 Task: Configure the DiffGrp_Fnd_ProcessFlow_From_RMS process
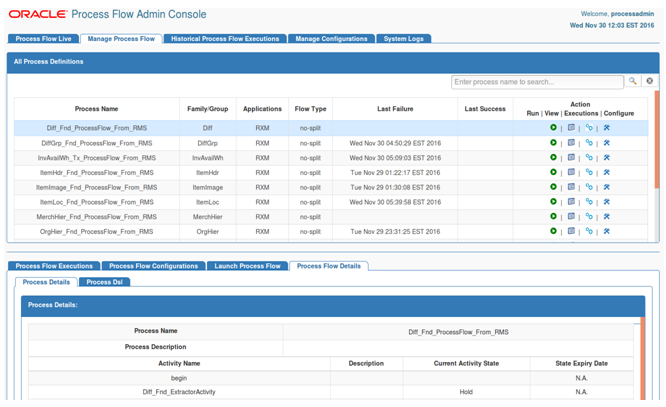click(x=607, y=143)
